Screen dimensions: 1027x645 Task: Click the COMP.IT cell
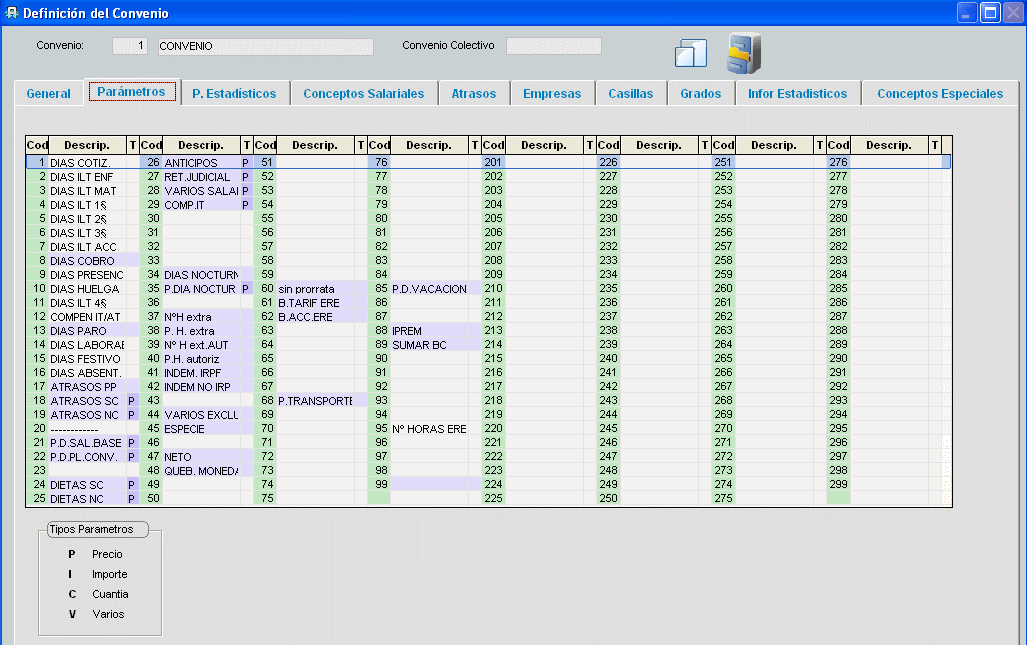click(201, 205)
